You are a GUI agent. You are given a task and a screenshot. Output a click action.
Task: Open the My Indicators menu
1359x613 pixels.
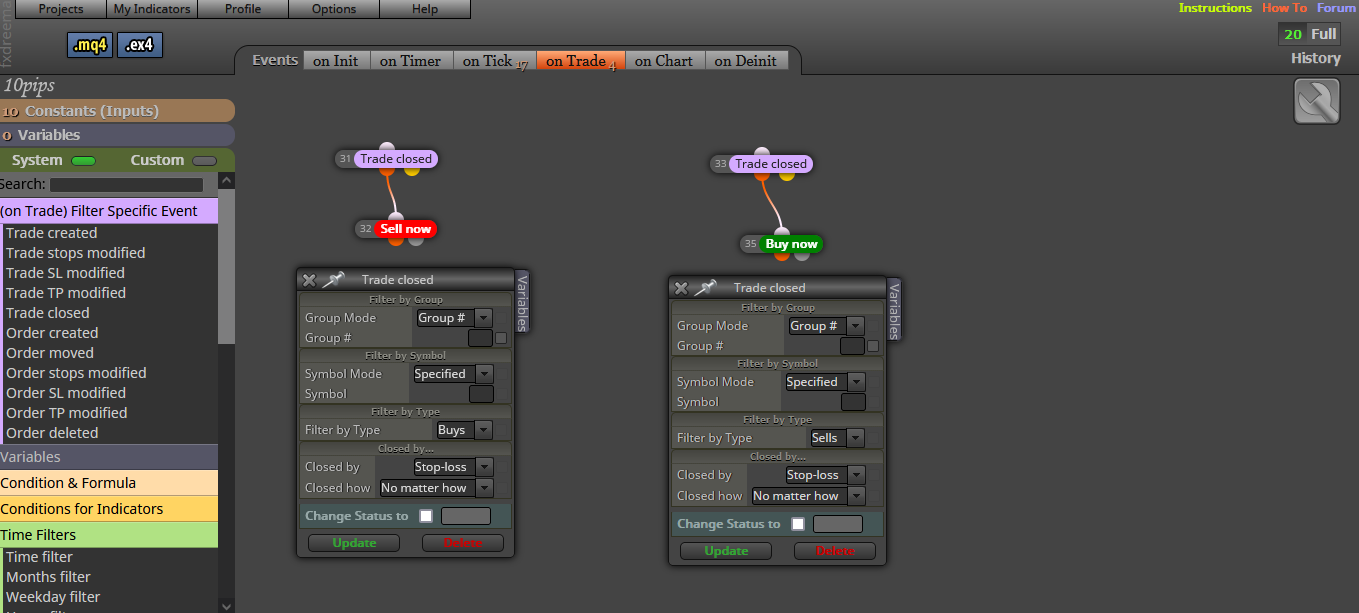tap(152, 9)
